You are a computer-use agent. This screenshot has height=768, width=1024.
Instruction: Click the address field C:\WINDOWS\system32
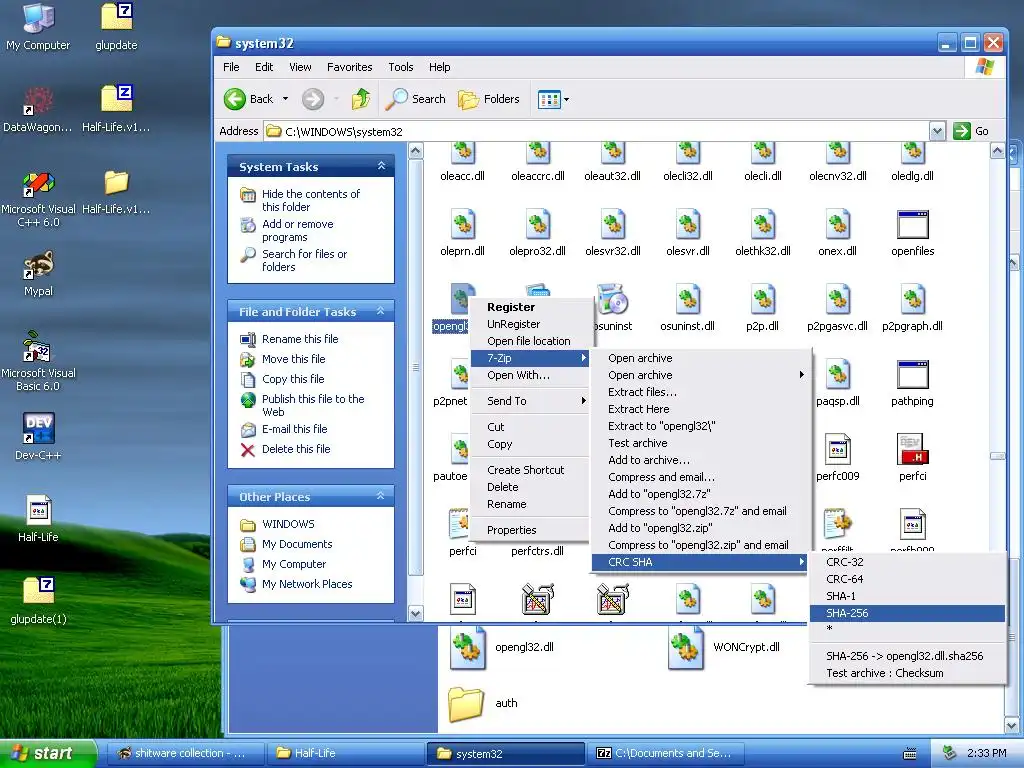tap(597, 131)
